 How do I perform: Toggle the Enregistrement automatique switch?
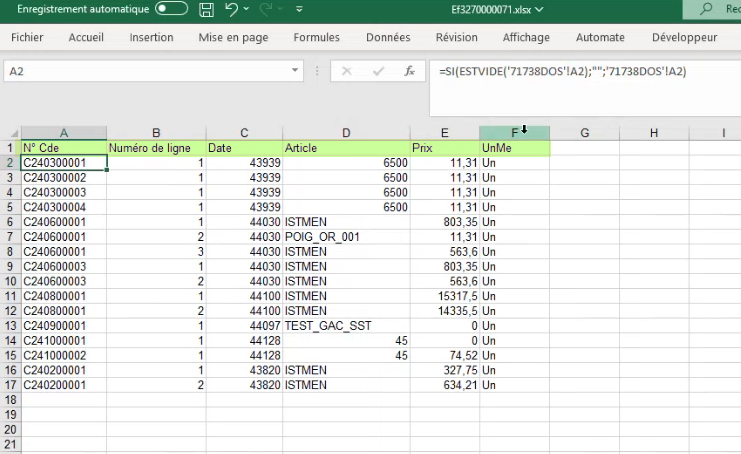[171, 10]
